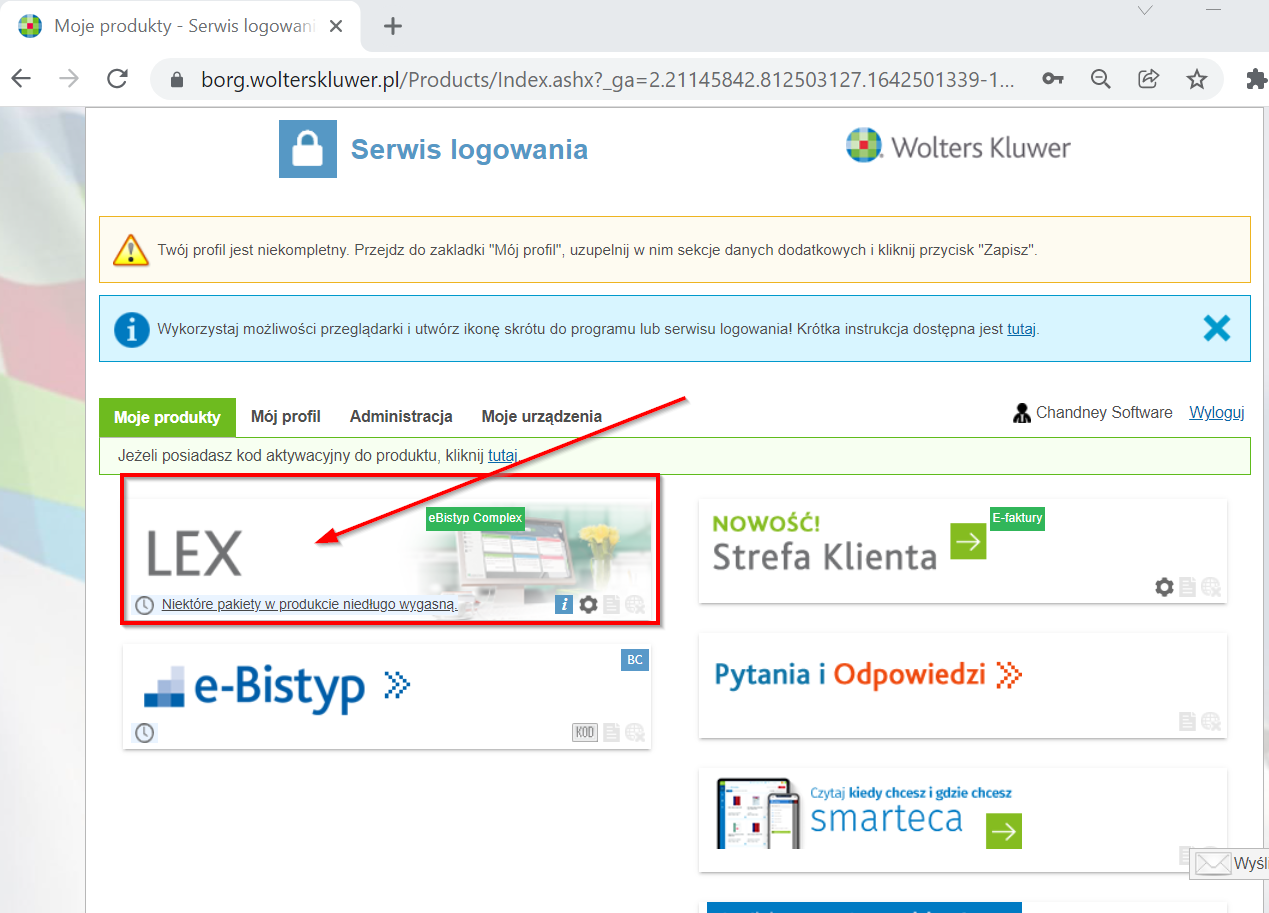
Task: Close the blue info banner with X
Action: pos(1216,328)
